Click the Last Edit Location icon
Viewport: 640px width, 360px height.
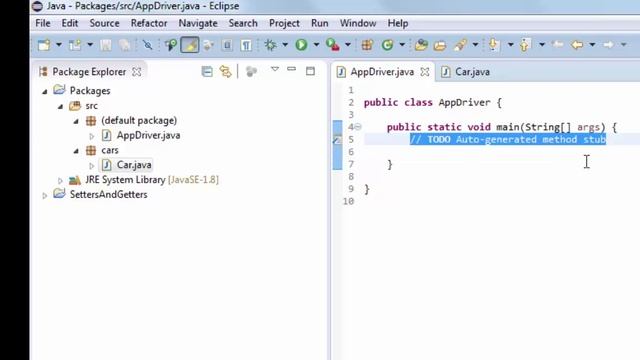coord(558,44)
